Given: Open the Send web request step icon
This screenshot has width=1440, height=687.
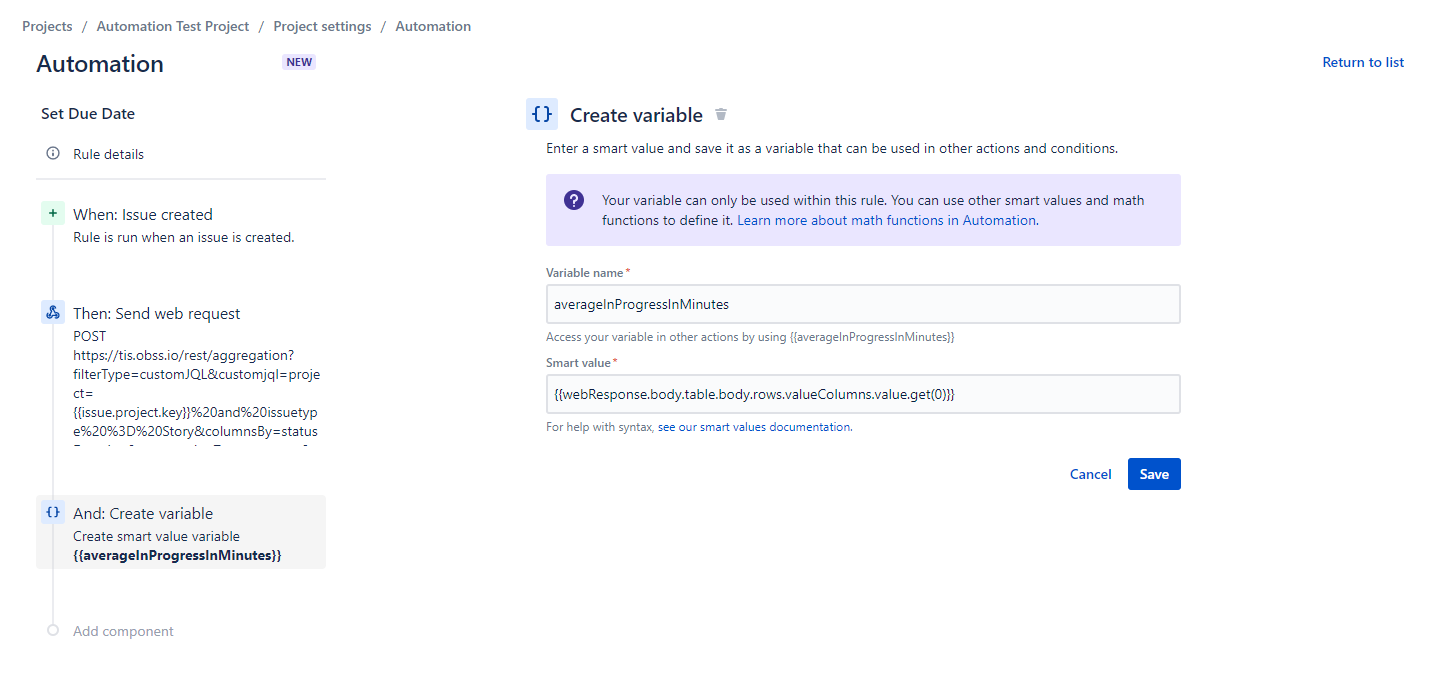Looking at the screenshot, I should (x=53, y=312).
